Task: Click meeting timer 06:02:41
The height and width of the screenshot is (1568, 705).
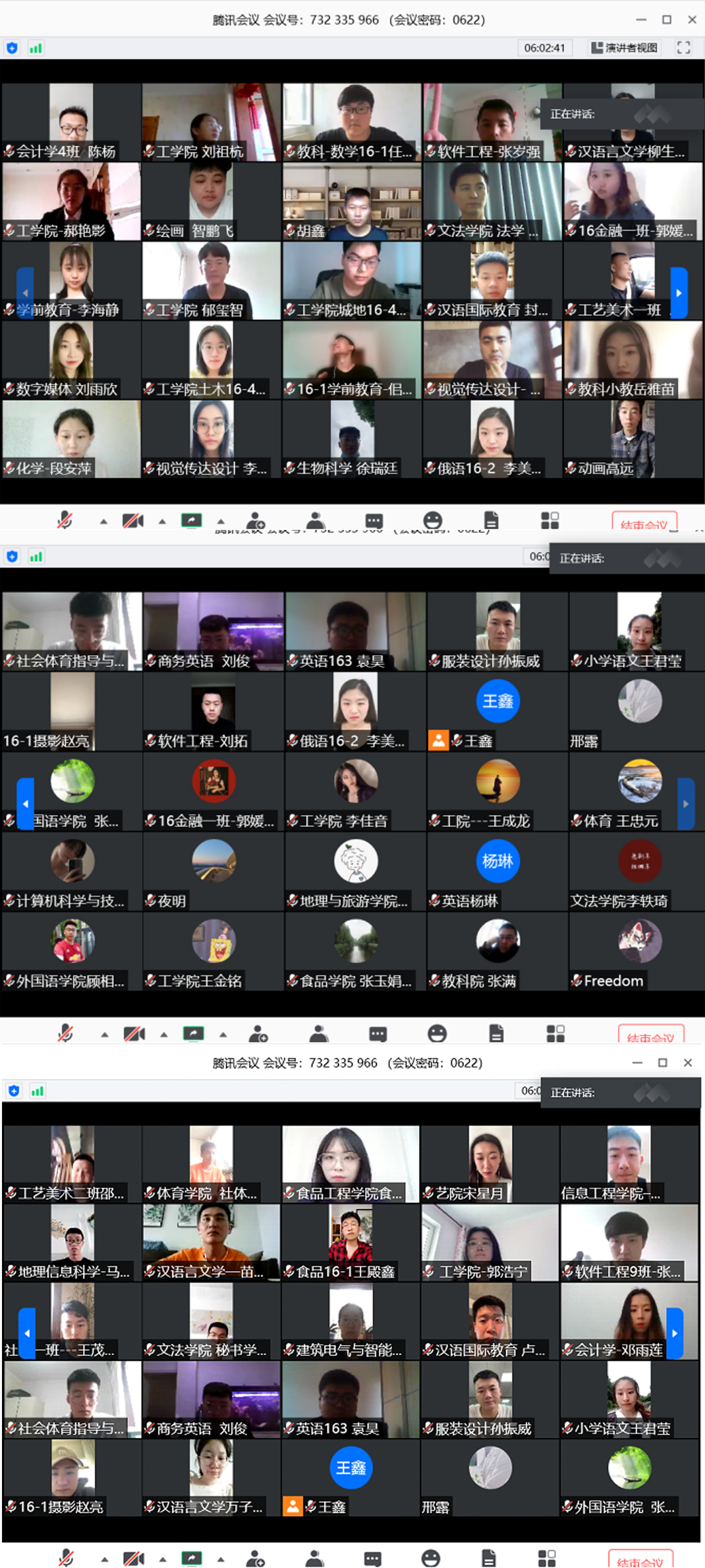Action: [x=544, y=47]
